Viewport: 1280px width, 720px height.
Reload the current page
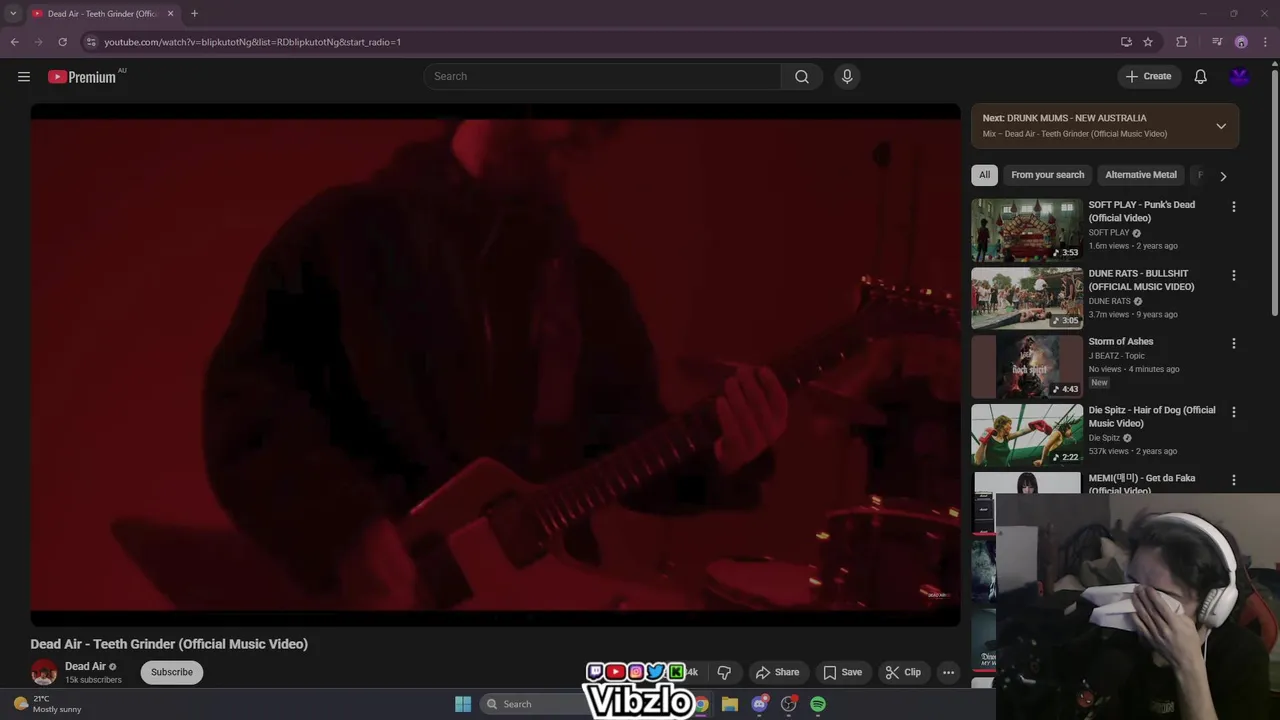coord(62,42)
